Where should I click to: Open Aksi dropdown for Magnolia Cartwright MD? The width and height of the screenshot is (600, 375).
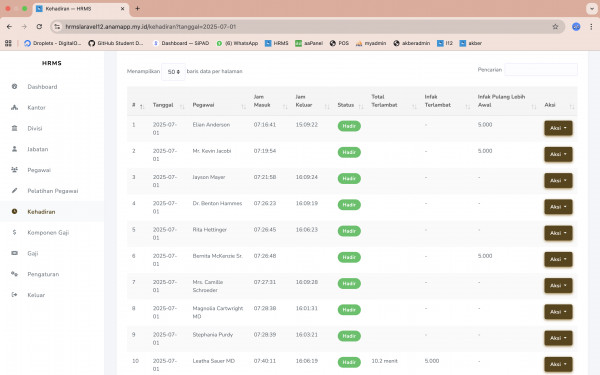coord(558,311)
